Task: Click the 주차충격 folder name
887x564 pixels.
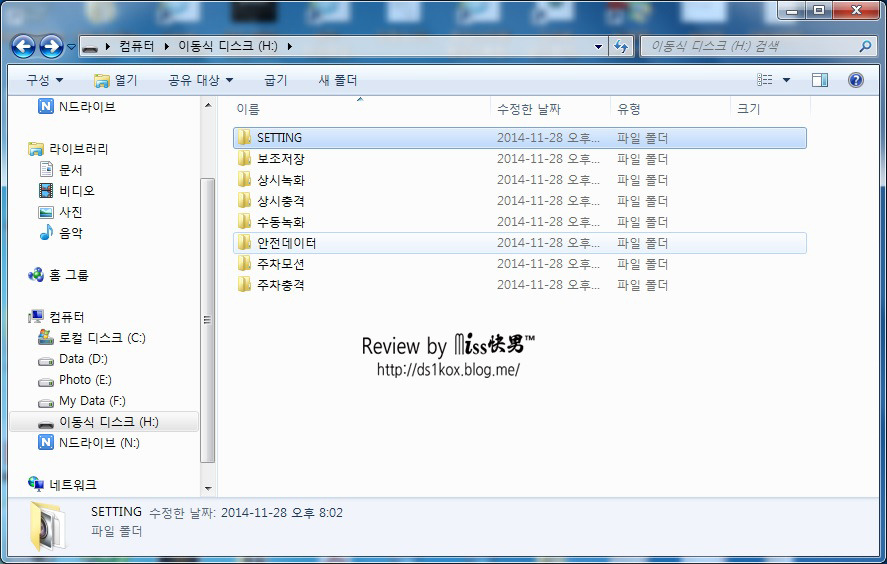Action: [x=281, y=285]
